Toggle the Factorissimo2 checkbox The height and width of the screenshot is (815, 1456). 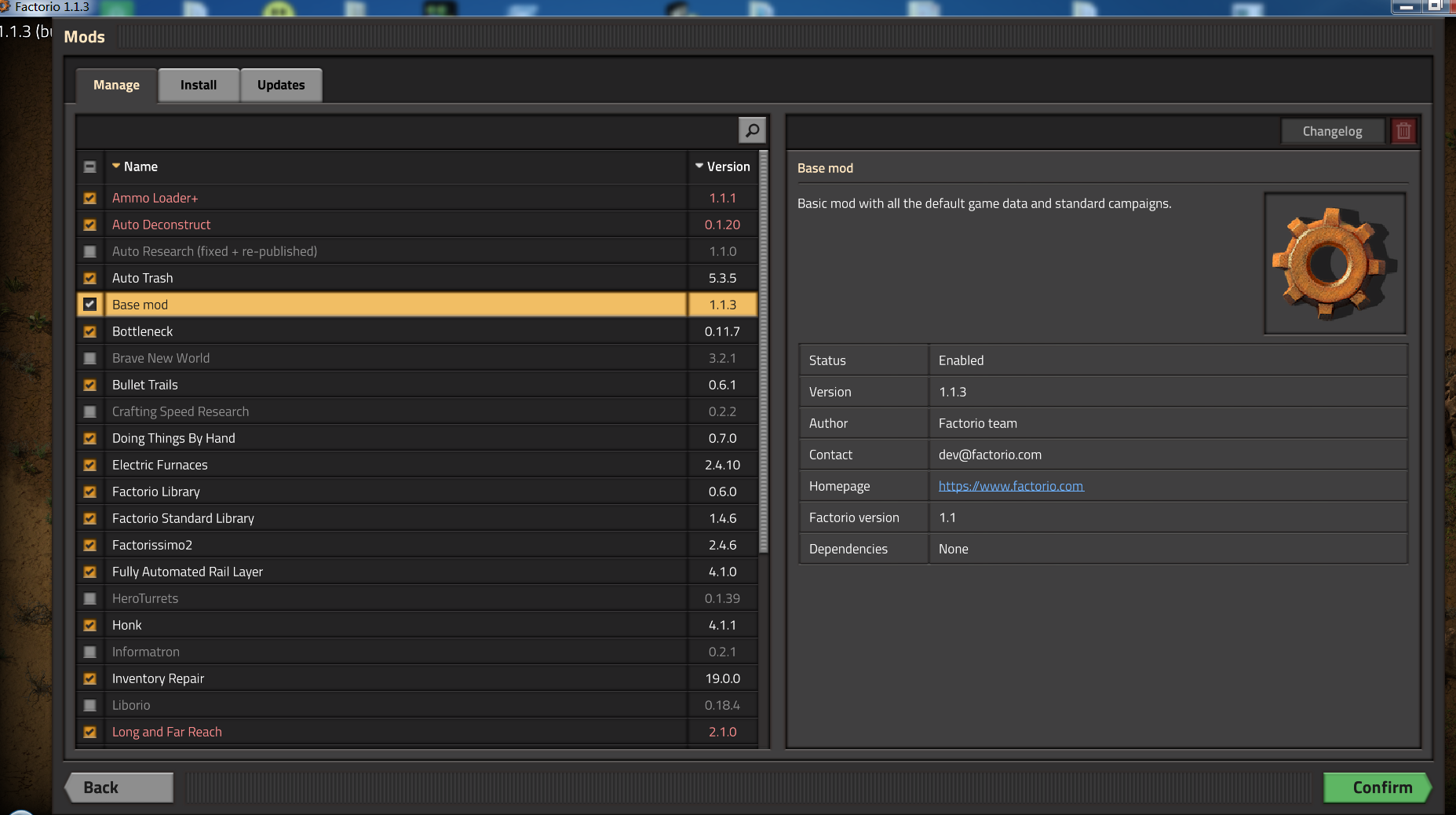coord(90,545)
